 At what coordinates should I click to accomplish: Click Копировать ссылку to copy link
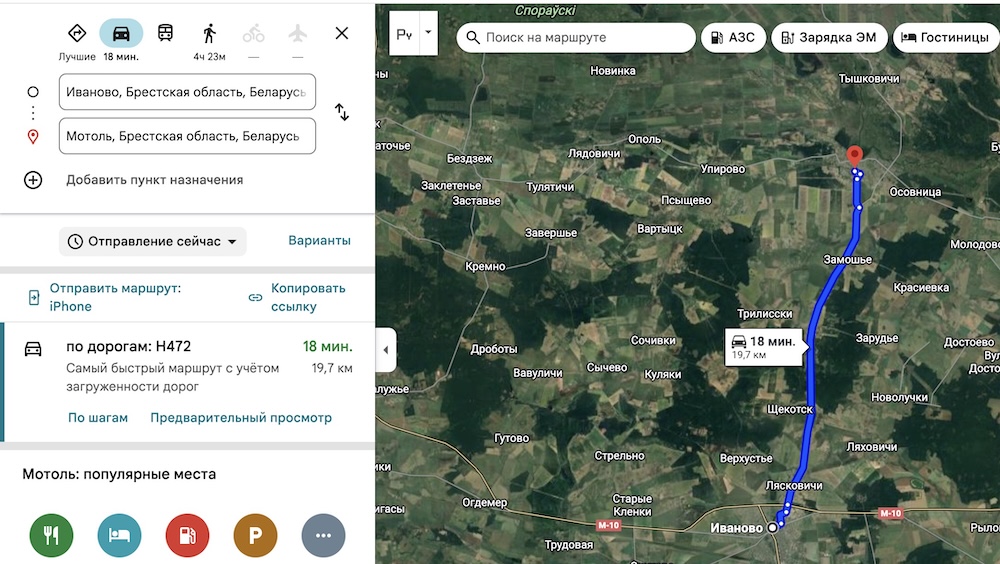tap(297, 297)
